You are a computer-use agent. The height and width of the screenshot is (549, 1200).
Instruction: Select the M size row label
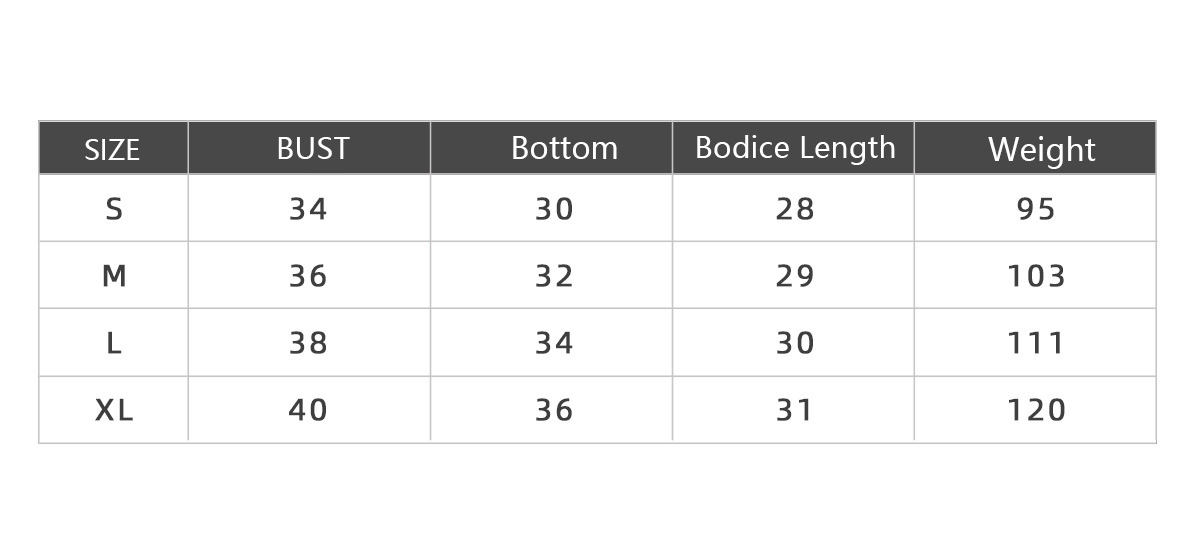pos(114,276)
